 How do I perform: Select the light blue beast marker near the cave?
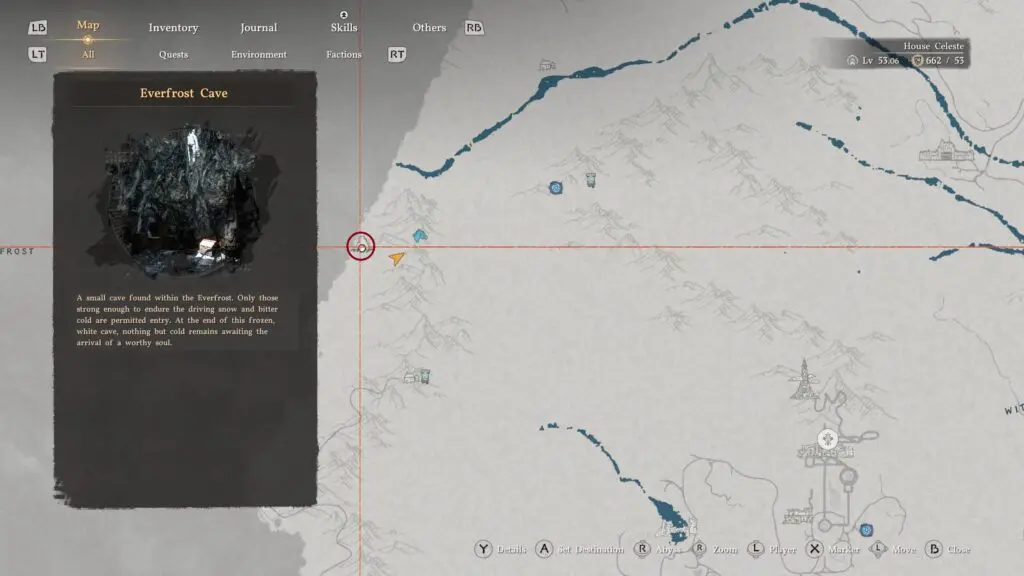tap(420, 236)
